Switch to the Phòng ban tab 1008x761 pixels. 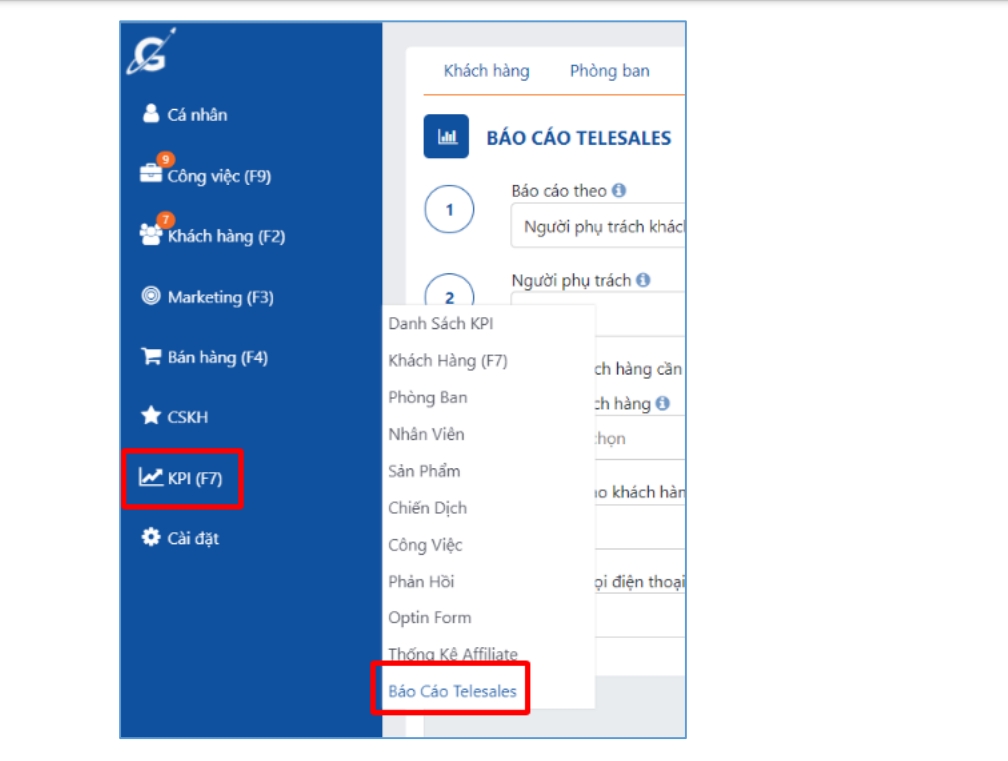coord(609,71)
